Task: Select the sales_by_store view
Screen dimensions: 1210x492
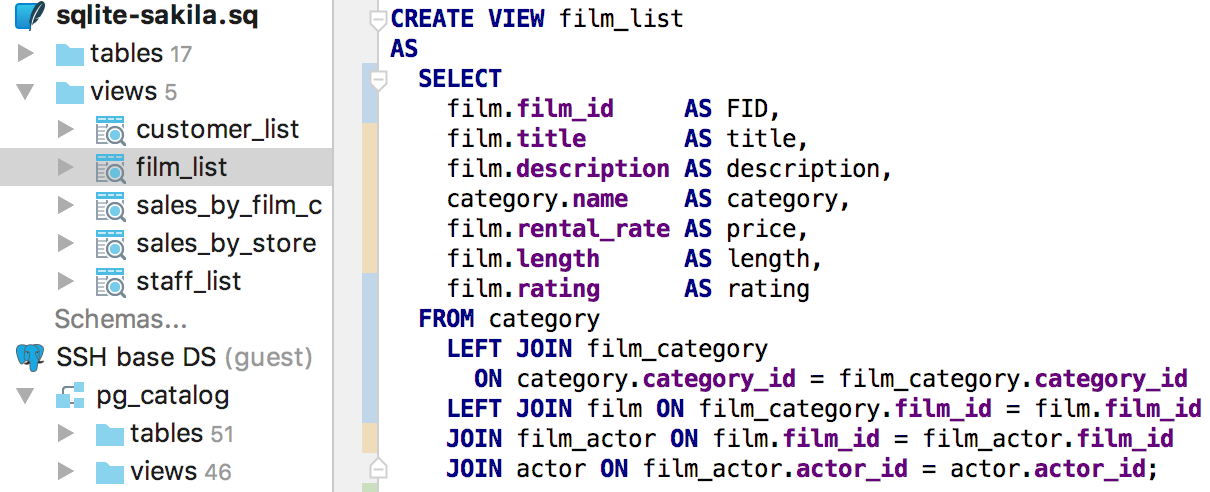Action: (226, 244)
